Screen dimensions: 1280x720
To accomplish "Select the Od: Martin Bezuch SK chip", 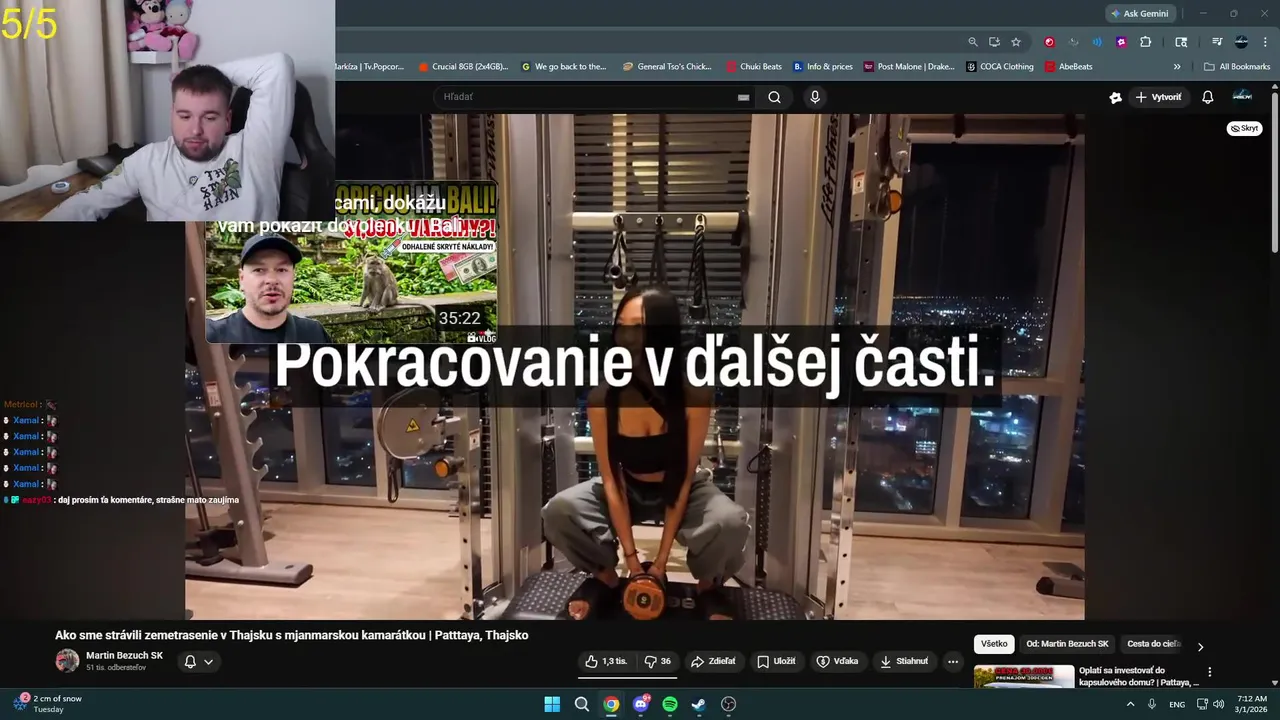I will [x=1067, y=644].
